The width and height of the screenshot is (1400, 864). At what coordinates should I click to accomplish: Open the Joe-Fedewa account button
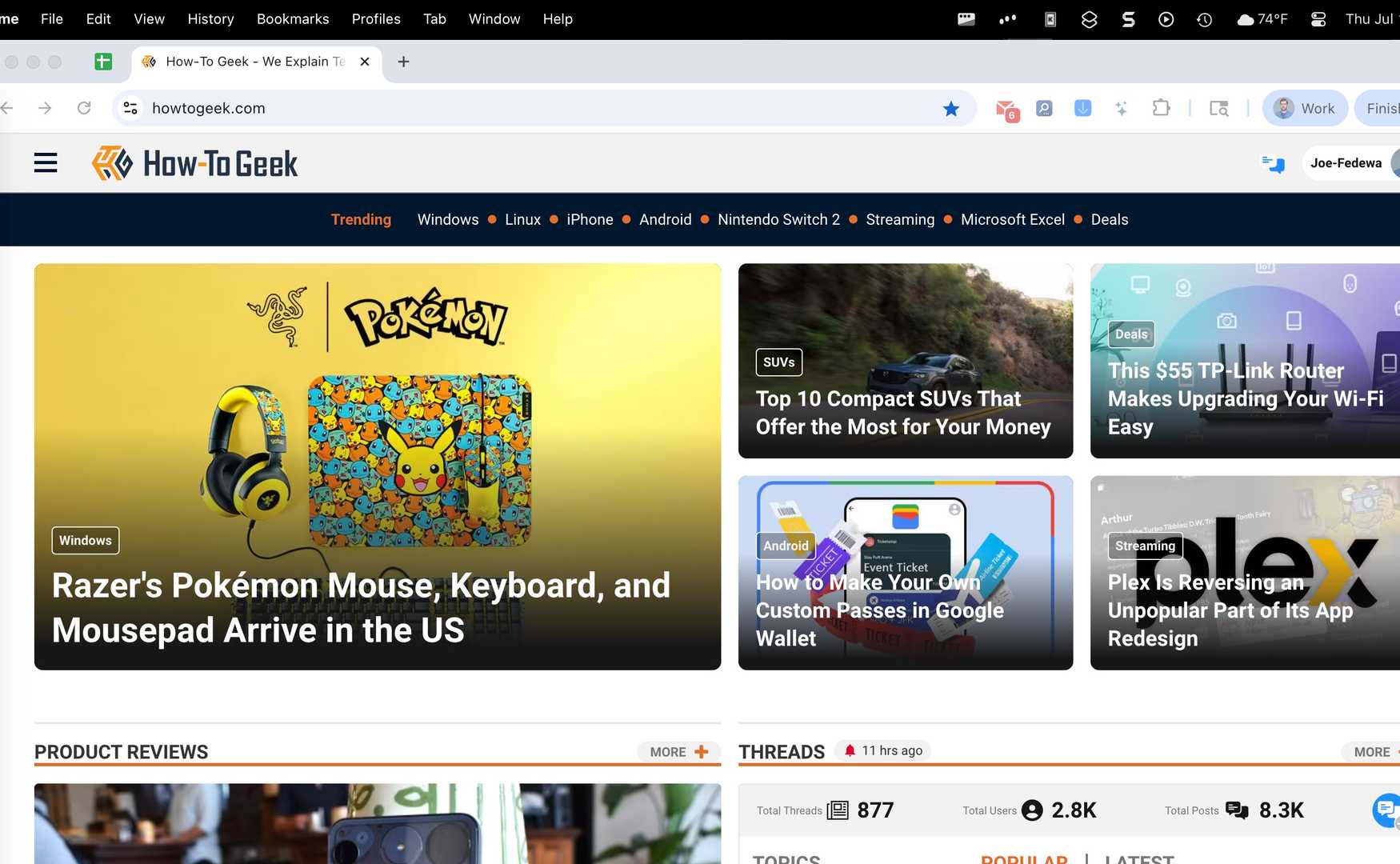[x=1351, y=163]
